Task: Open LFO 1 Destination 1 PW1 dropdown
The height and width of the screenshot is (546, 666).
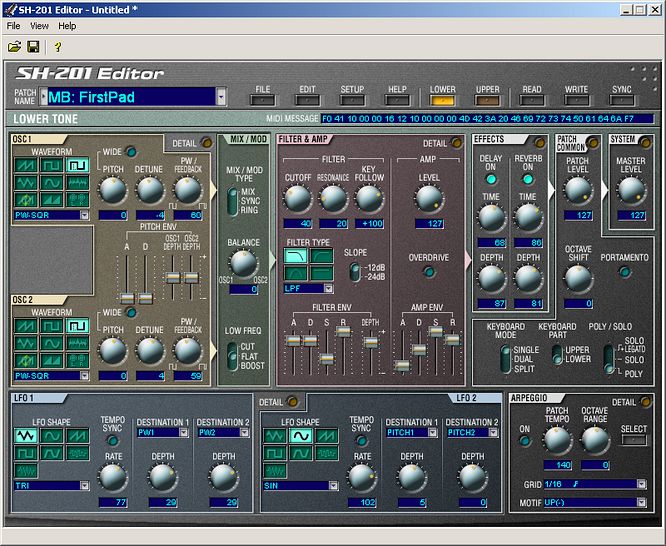Action: click(x=183, y=433)
